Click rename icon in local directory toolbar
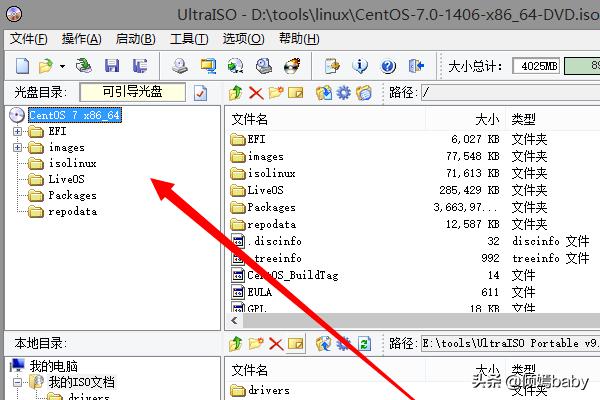The width and height of the screenshot is (600, 400). [295, 344]
